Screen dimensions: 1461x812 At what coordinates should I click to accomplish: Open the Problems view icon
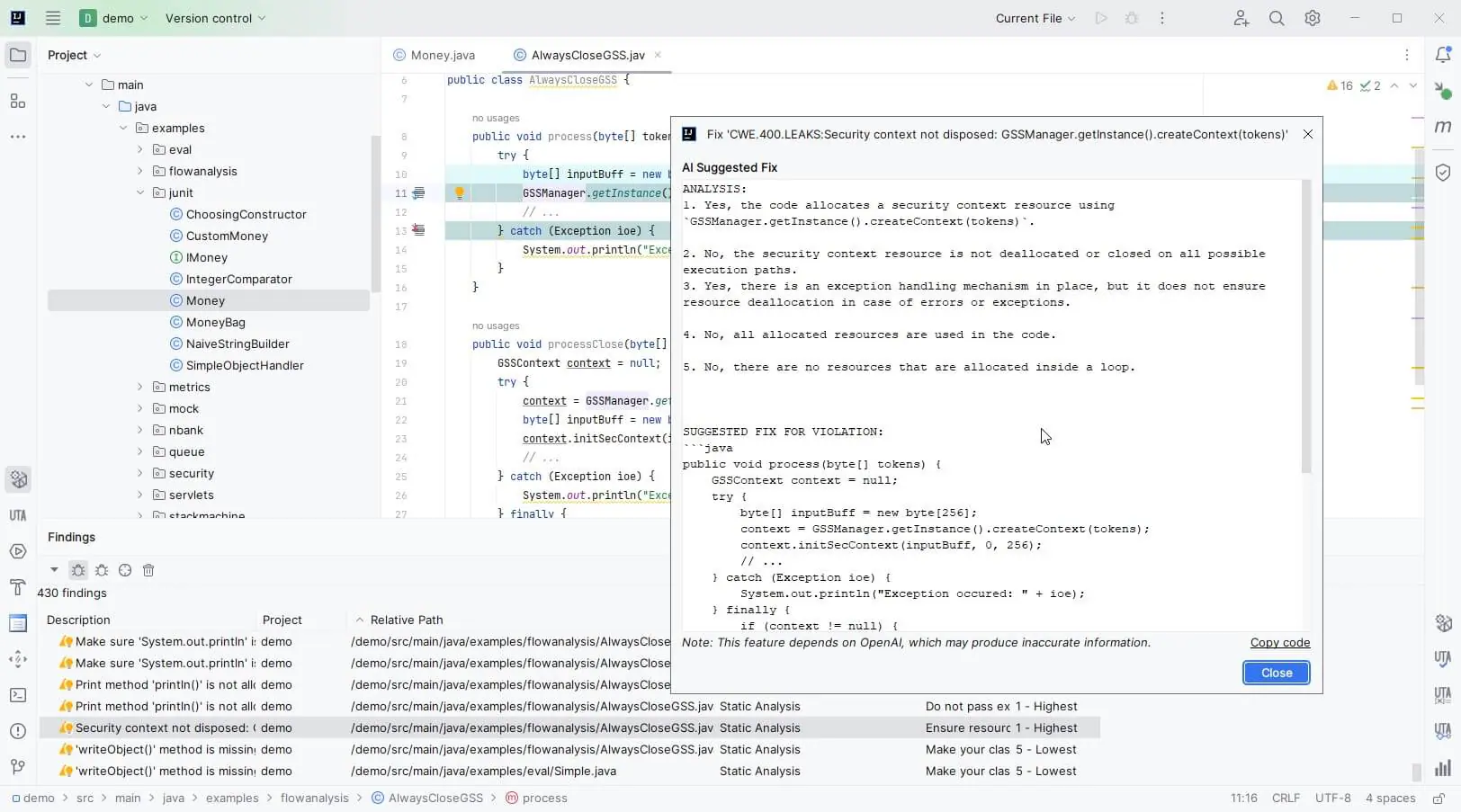[18, 731]
